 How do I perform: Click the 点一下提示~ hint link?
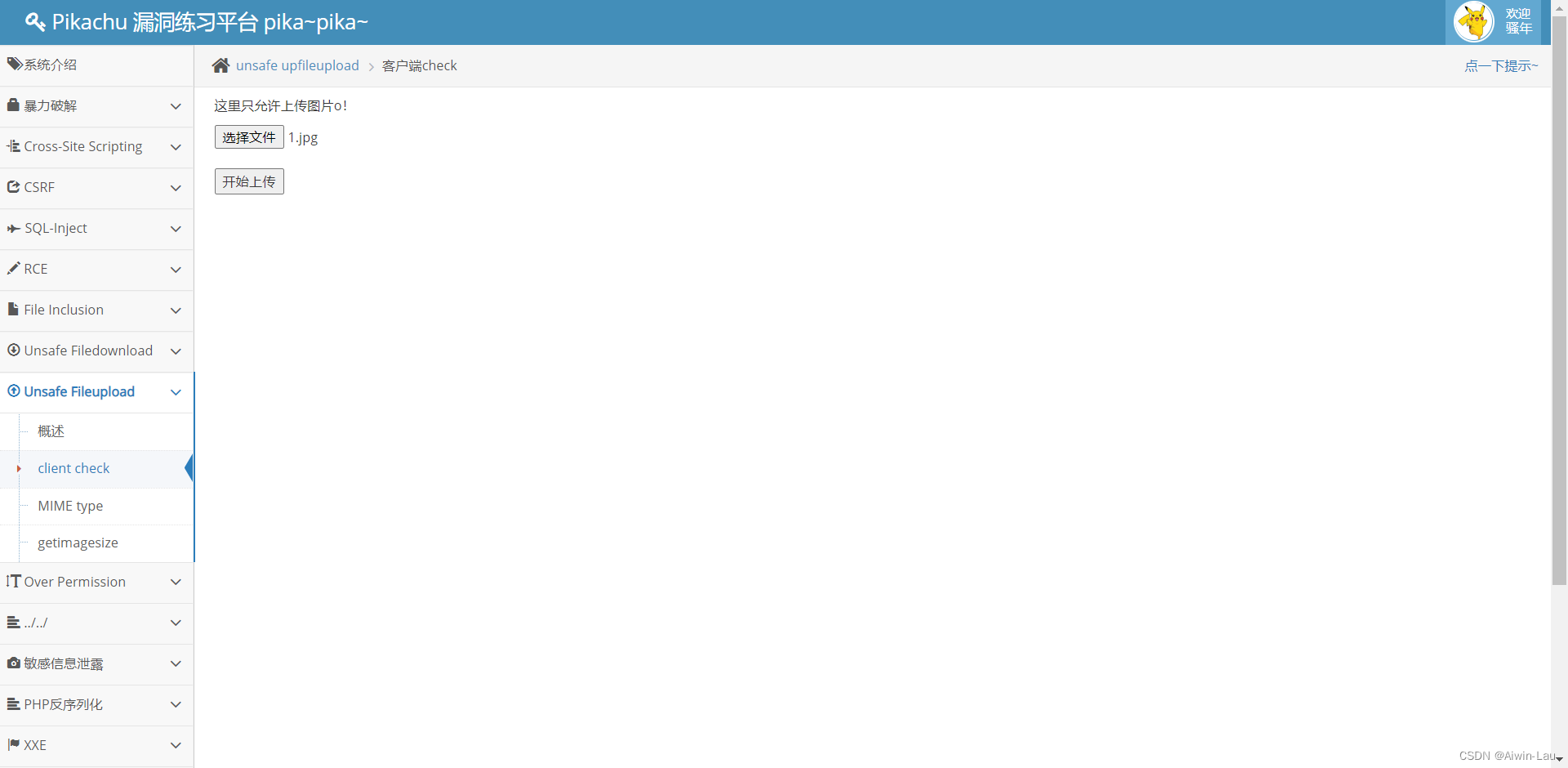(1501, 65)
